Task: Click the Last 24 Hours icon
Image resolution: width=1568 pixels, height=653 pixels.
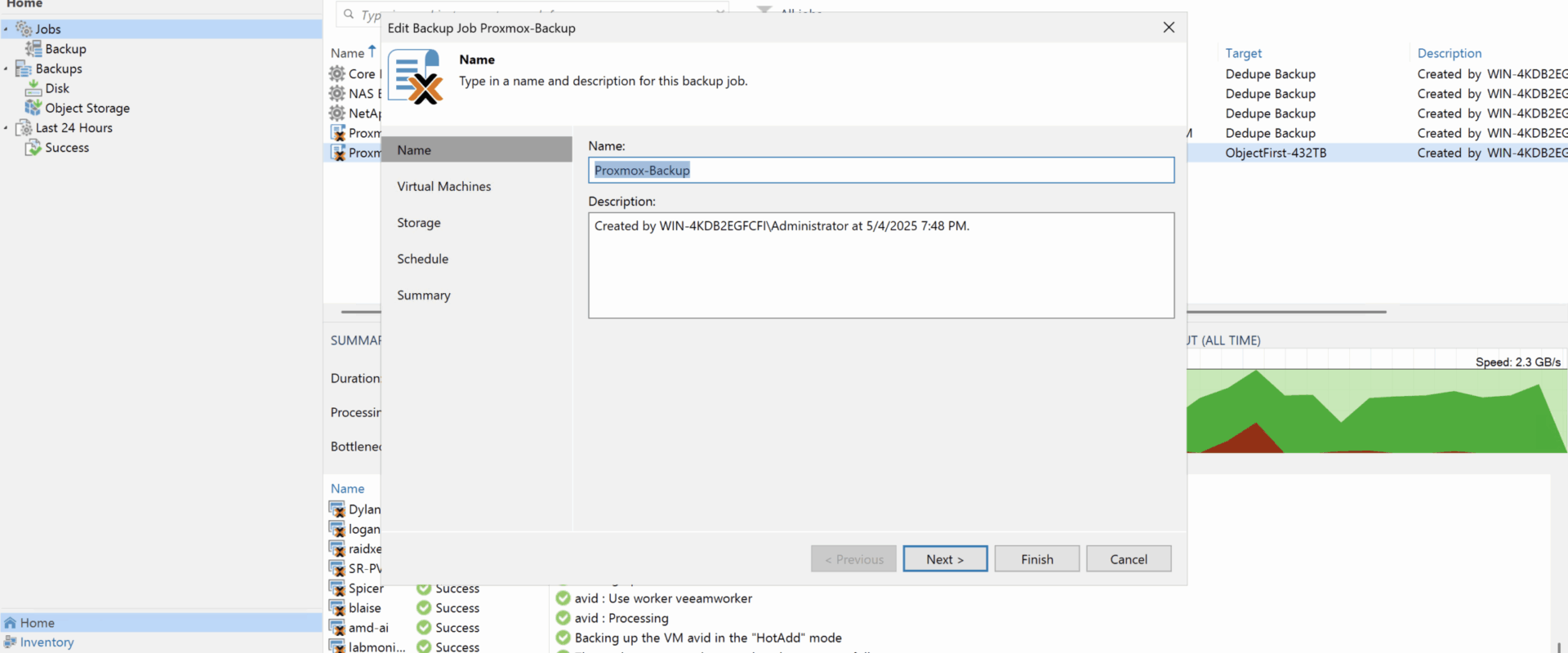Action: 24,127
